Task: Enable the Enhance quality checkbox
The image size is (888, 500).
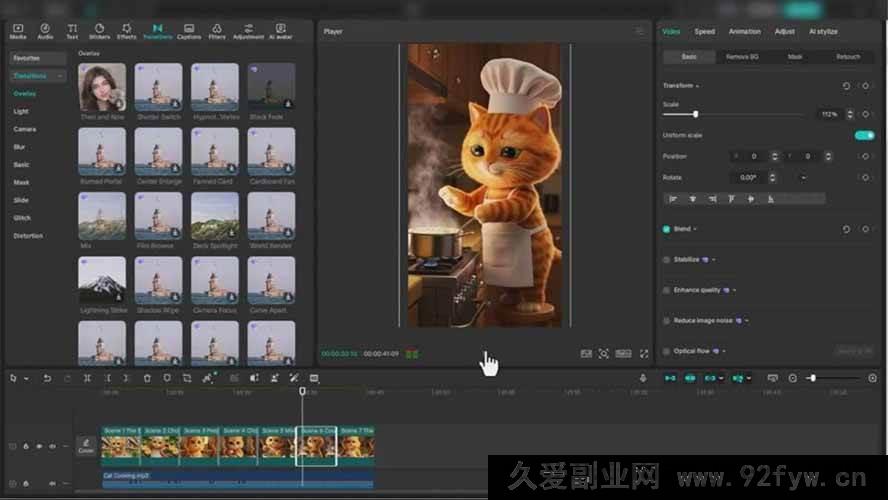Action: tap(667, 290)
